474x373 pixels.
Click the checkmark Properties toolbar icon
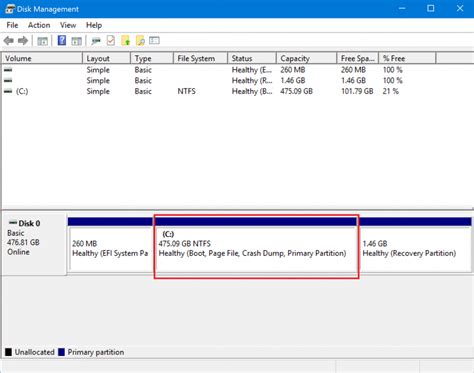point(111,41)
